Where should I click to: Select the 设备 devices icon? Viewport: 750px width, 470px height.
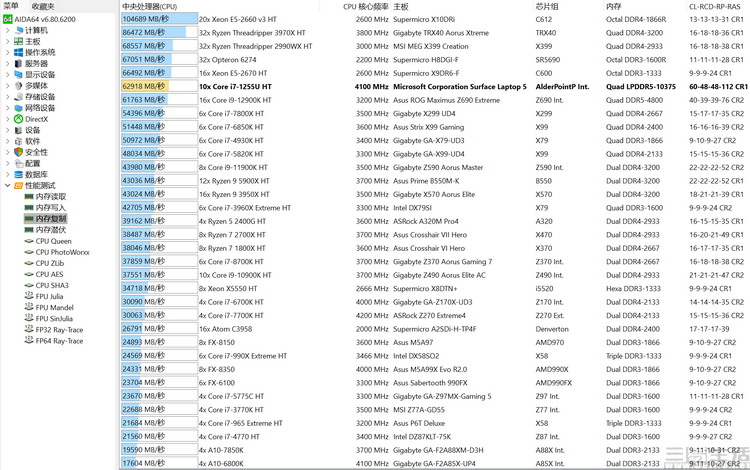(x=19, y=130)
